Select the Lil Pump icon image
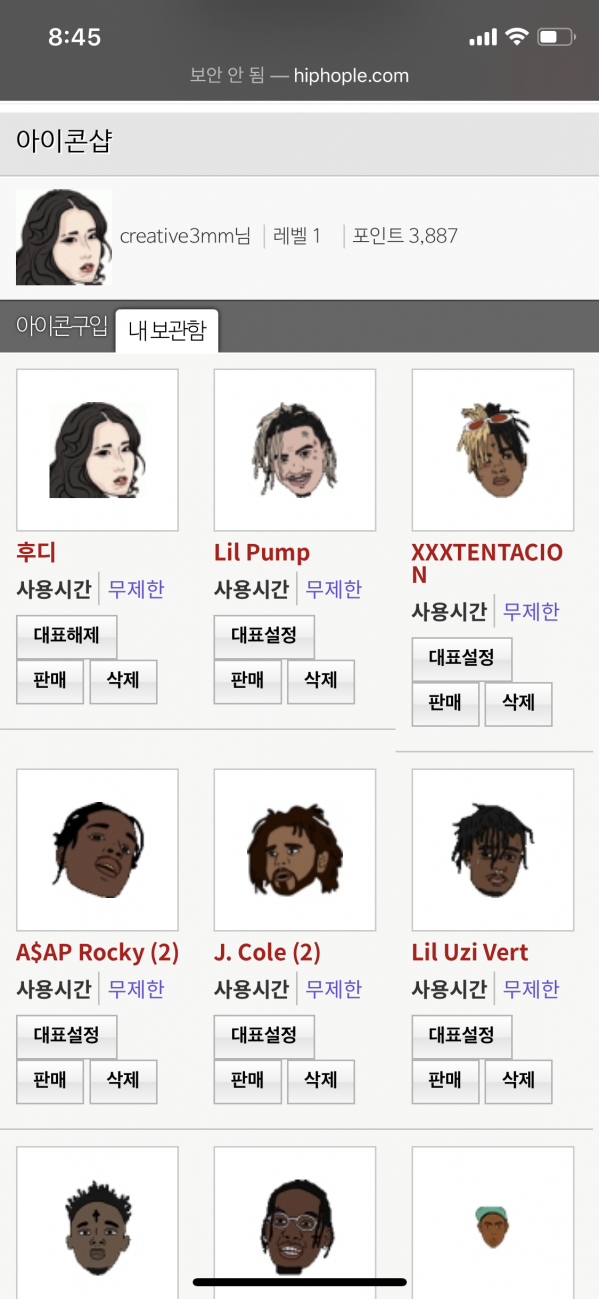Viewport: 599px width, 1299px height. pyautogui.click(x=295, y=450)
